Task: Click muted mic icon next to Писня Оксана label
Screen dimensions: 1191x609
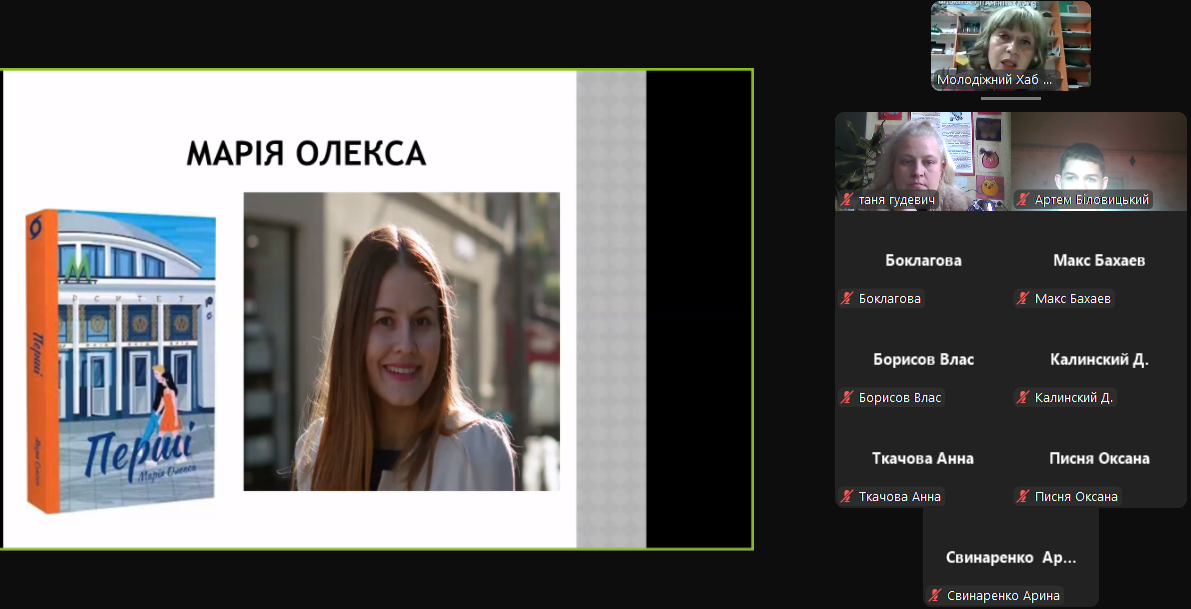Action: click(1023, 497)
